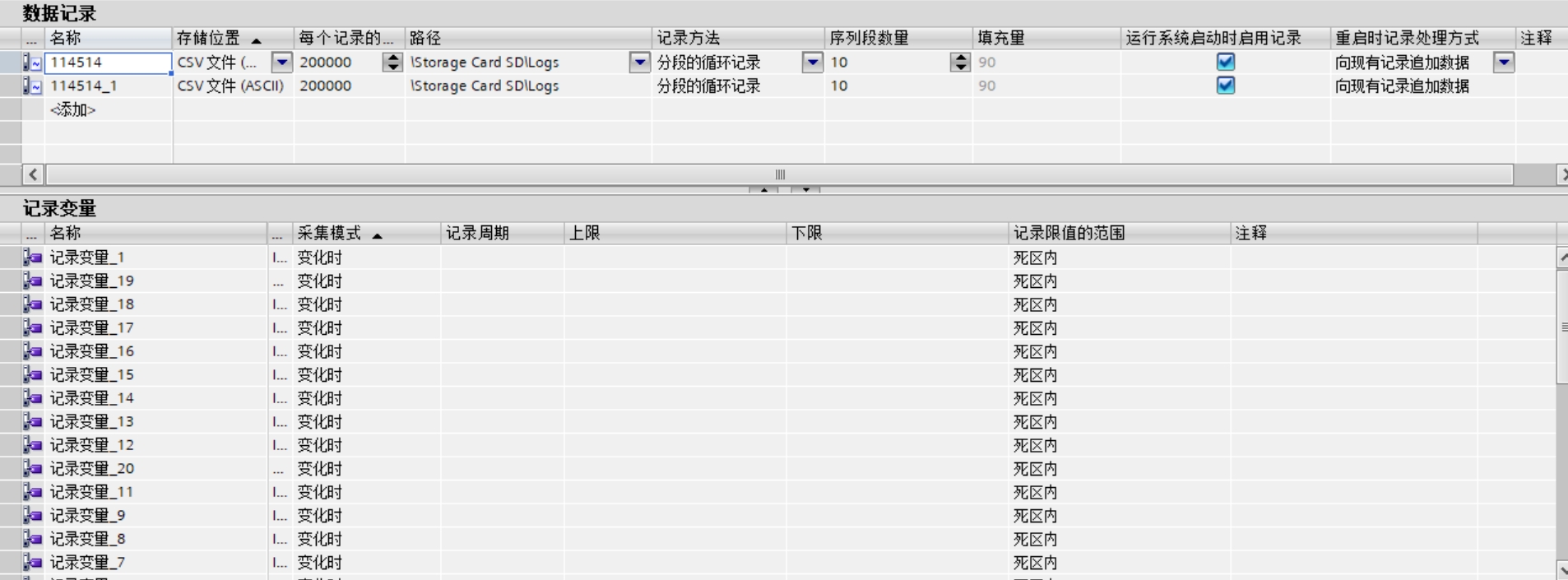Edit the name field containing 114514

tap(107, 63)
